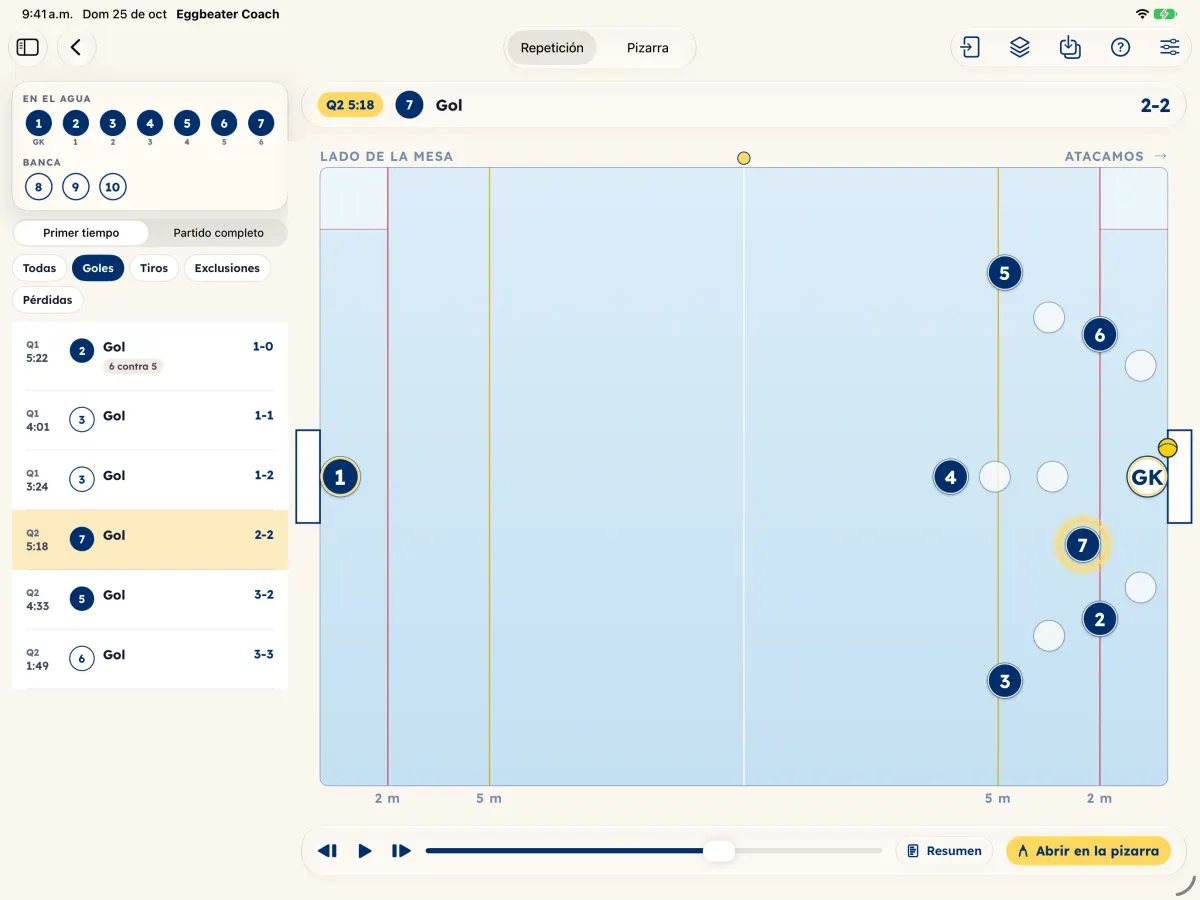Filter events by Exclusiones
The image size is (1200, 900).
[x=227, y=268]
